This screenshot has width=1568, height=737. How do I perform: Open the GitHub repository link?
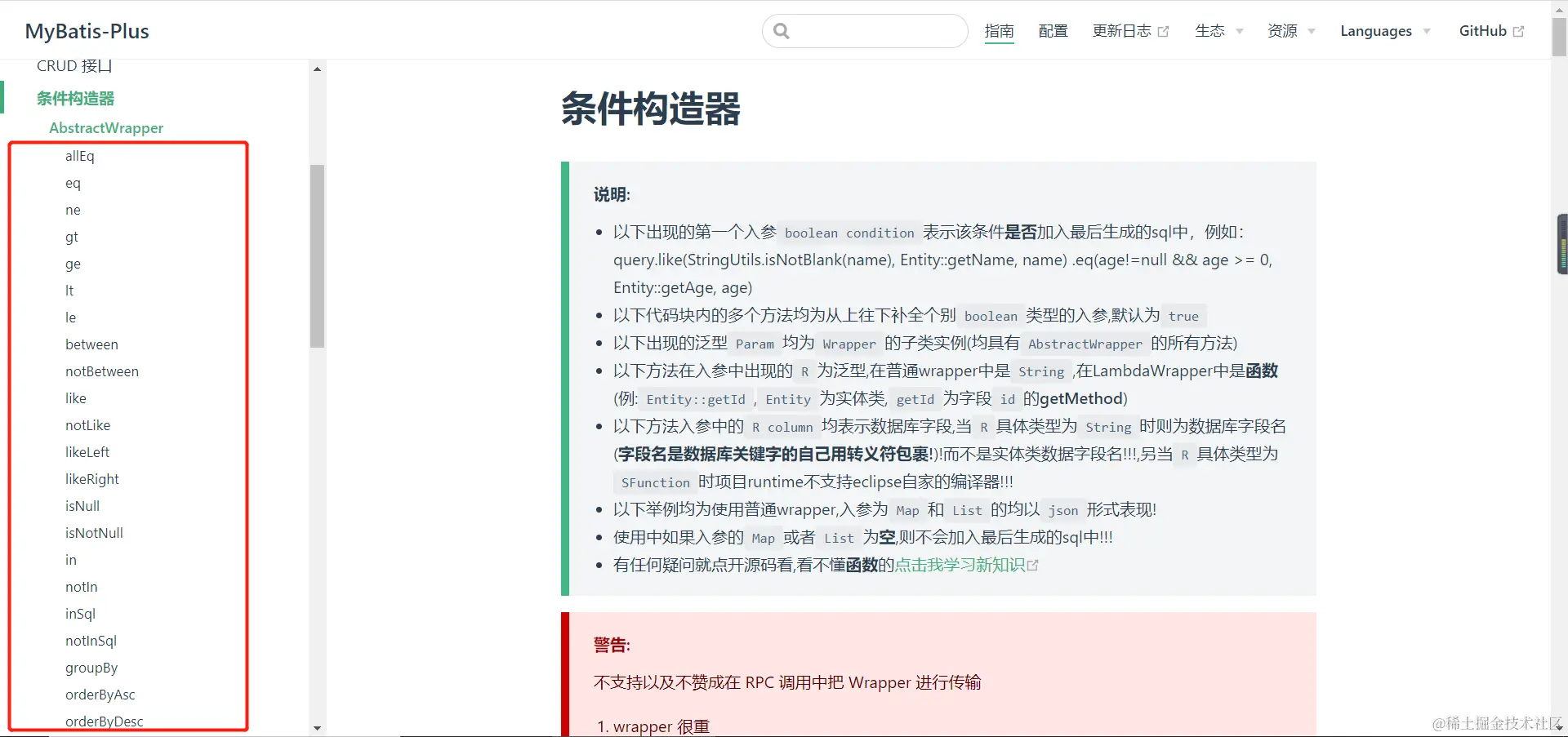1483,31
